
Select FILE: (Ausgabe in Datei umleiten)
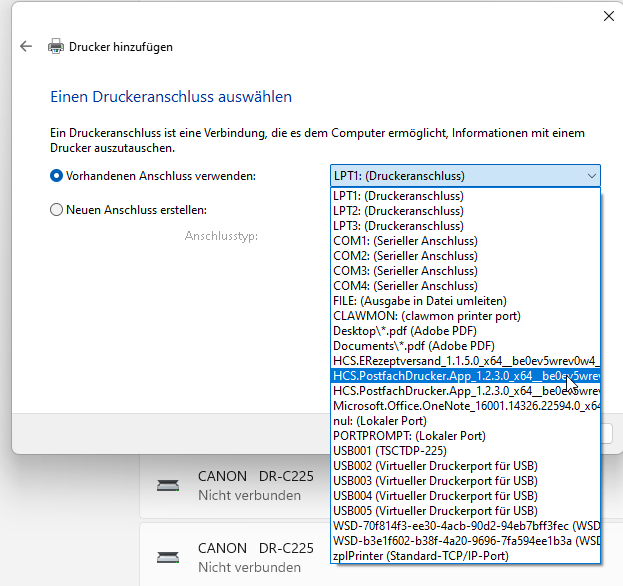point(465,301)
